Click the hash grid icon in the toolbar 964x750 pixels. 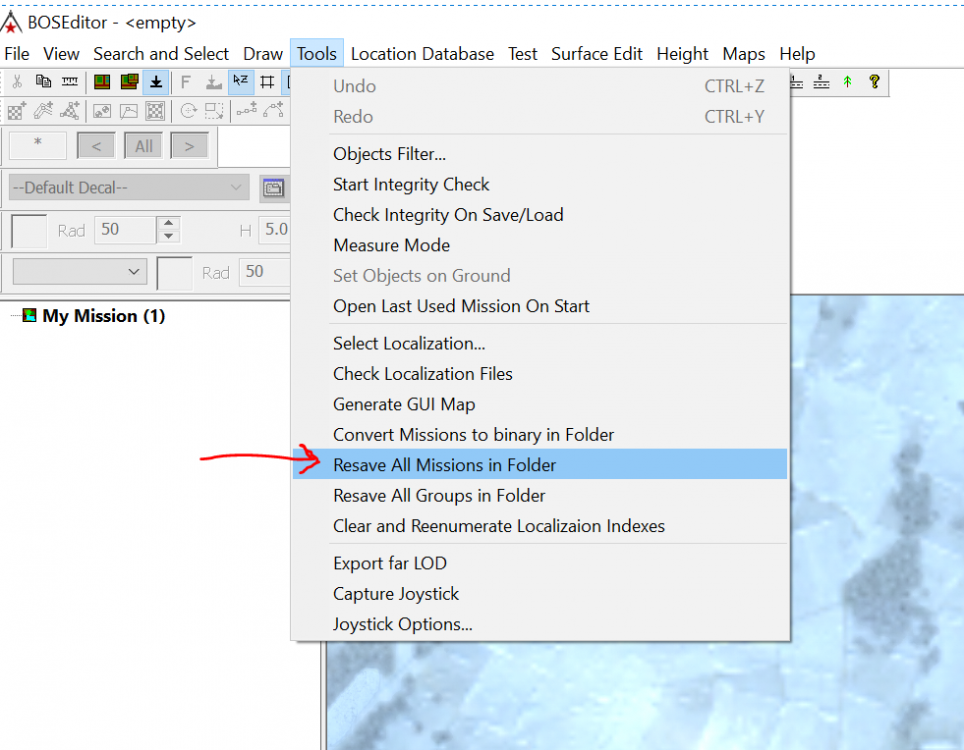267,82
